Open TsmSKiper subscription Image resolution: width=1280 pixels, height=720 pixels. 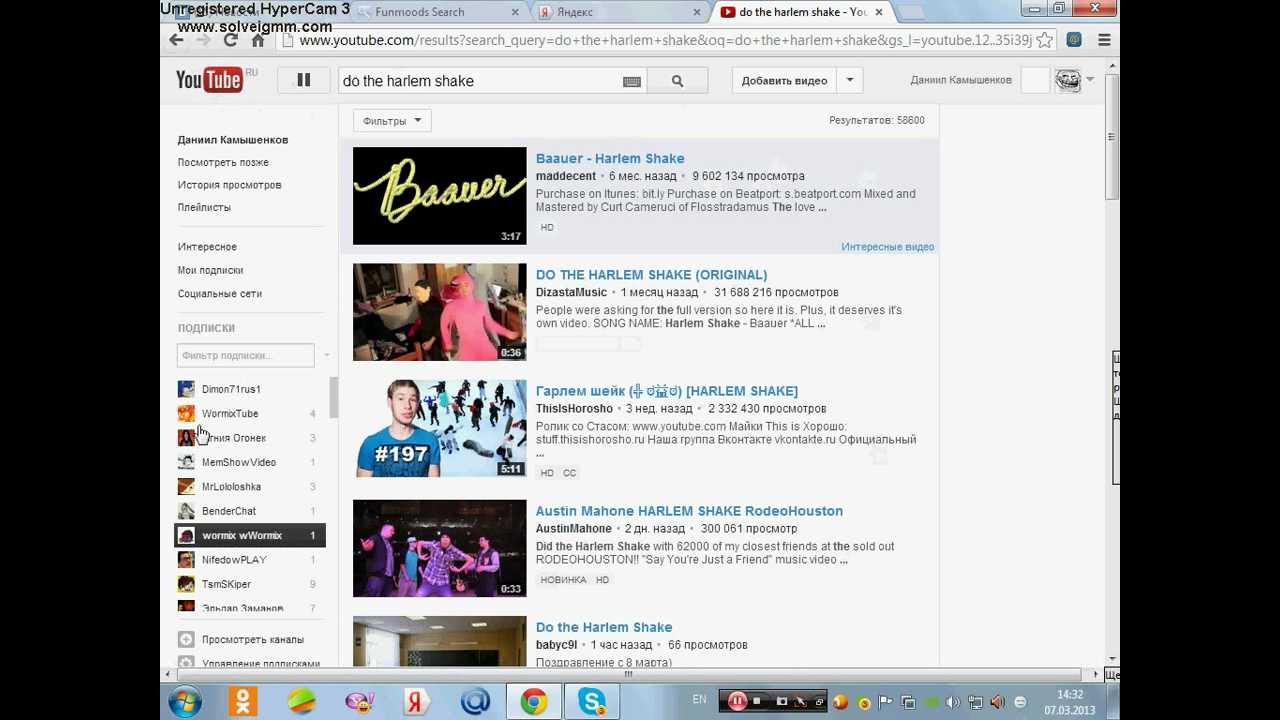(226, 584)
